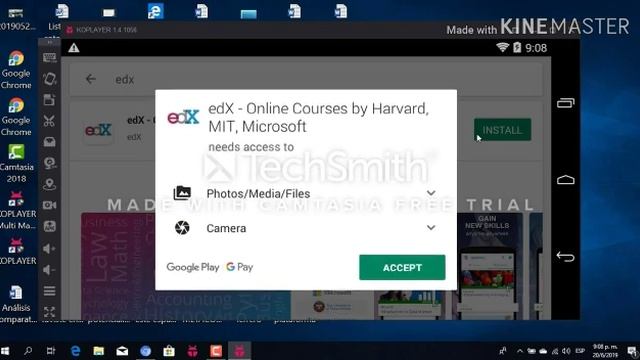Open first Google Chrome desktop shortcut
Image resolution: width=640 pixels, height=360 pixels.
tap(16, 69)
